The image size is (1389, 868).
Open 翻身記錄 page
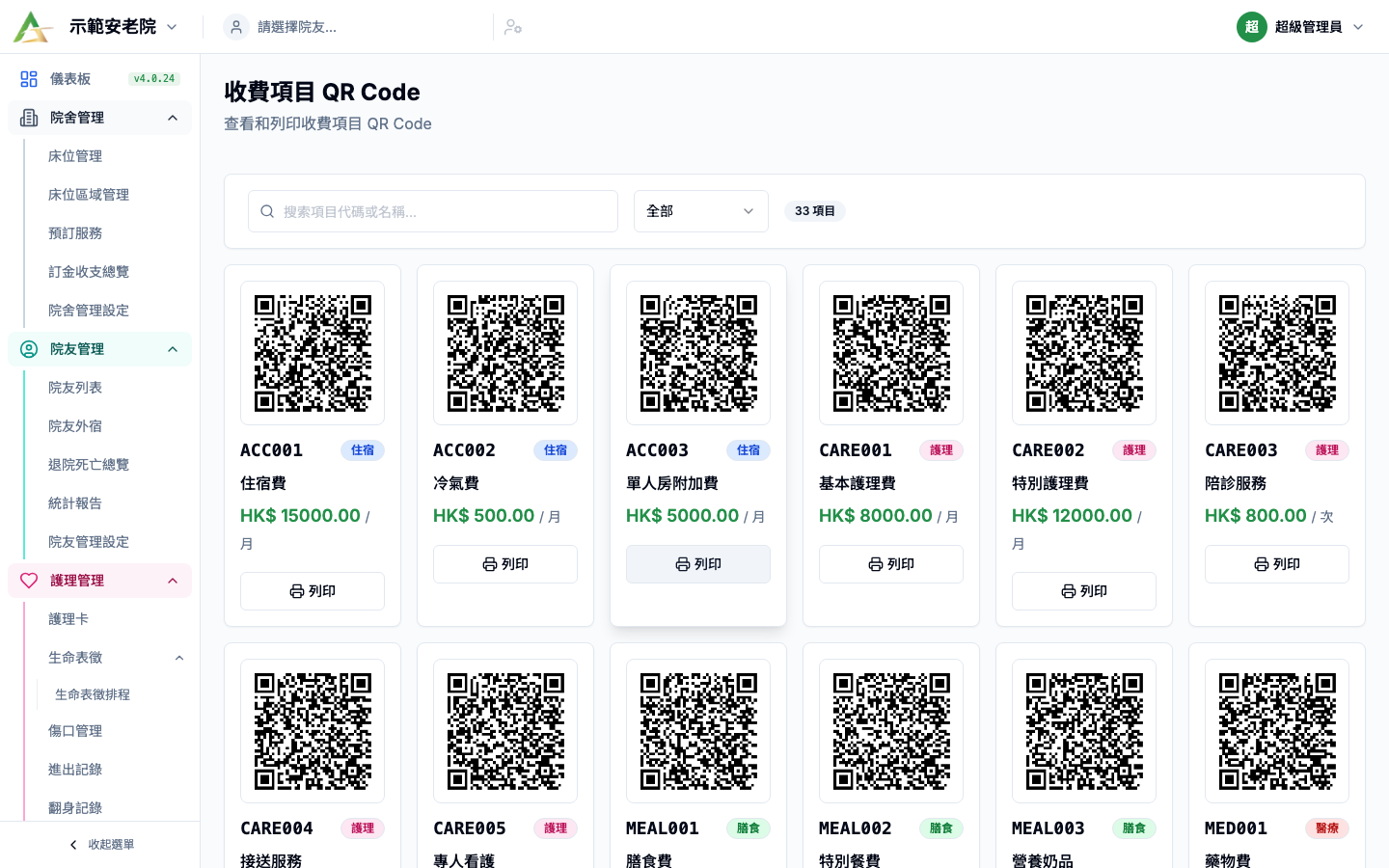(75, 808)
